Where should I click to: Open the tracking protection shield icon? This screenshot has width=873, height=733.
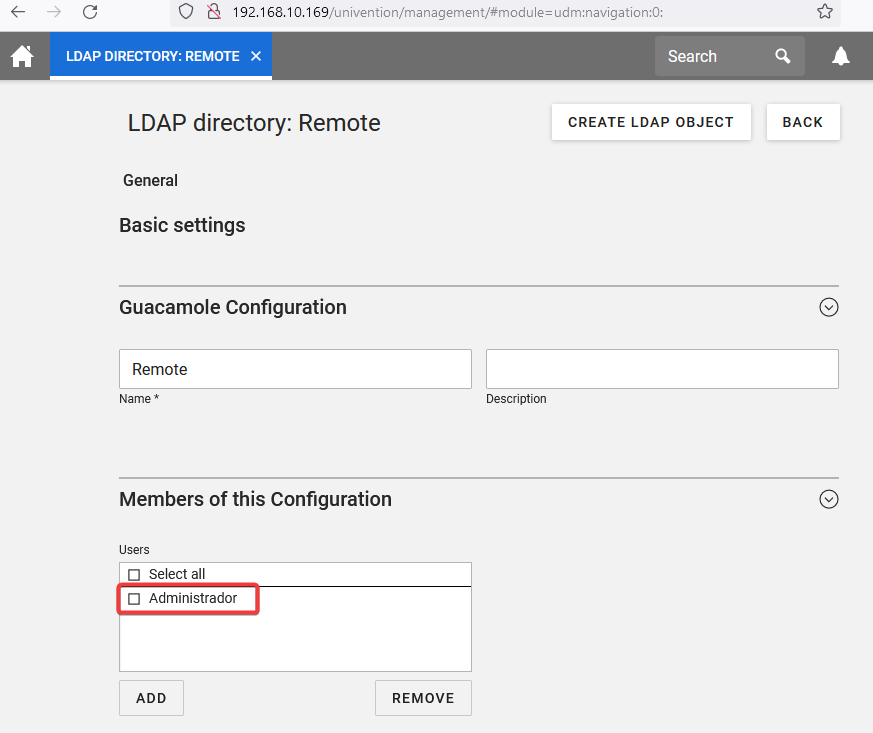[x=186, y=12]
